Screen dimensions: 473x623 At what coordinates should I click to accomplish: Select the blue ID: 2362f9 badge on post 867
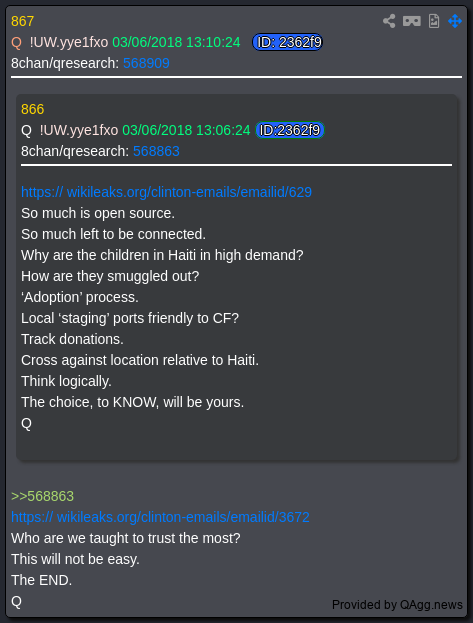pyautogui.click(x=287, y=42)
